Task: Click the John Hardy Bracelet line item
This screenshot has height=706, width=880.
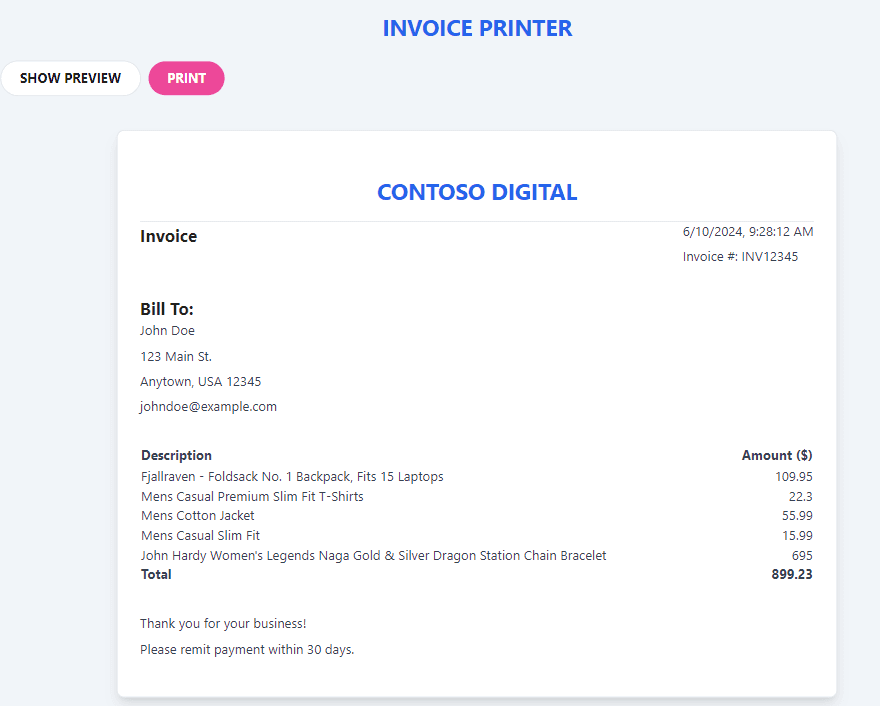Action: pos(373,556)
